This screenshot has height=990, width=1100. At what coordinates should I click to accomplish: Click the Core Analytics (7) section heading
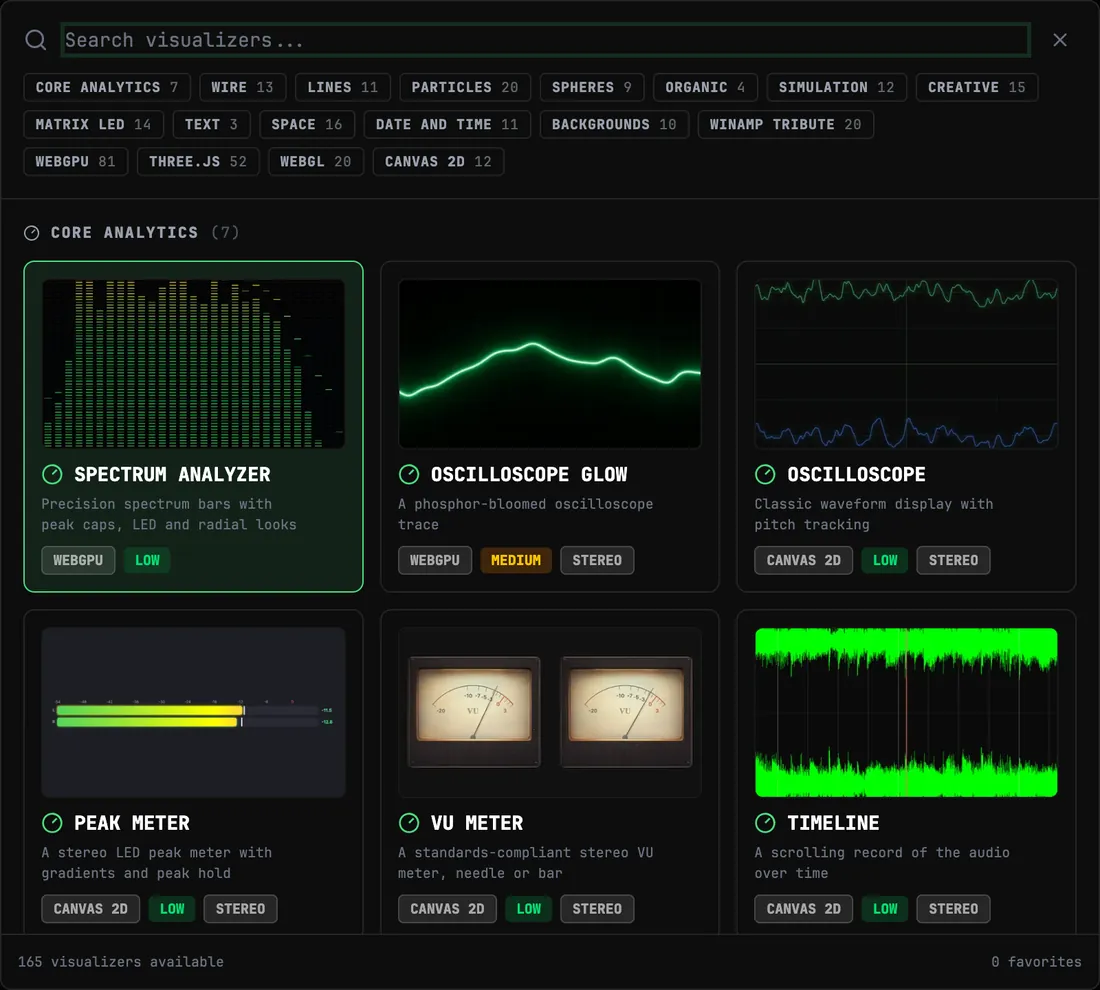click(145, 233)
